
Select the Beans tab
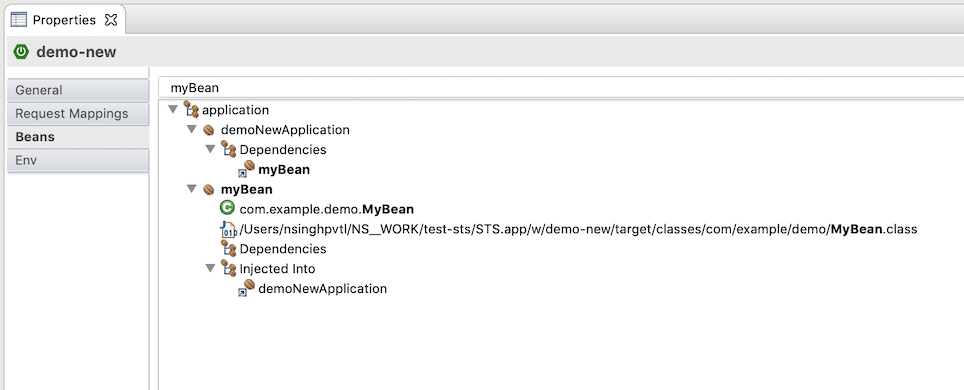click(x=78, y=137)
